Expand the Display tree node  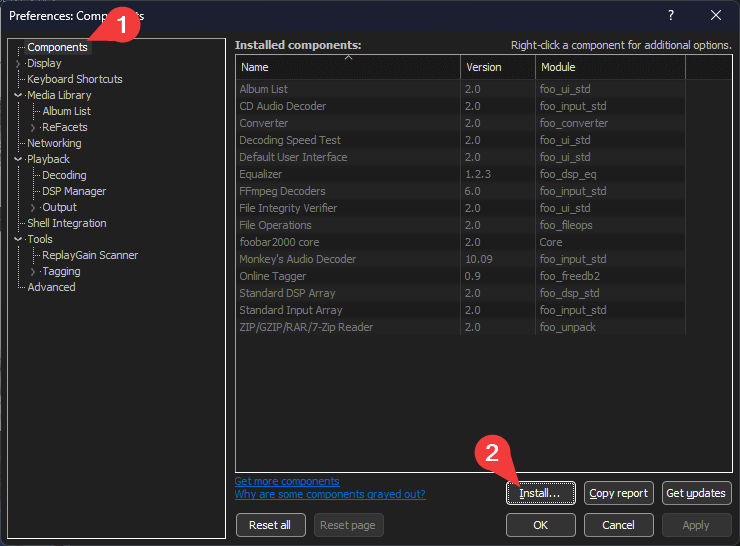pos(18,63)
